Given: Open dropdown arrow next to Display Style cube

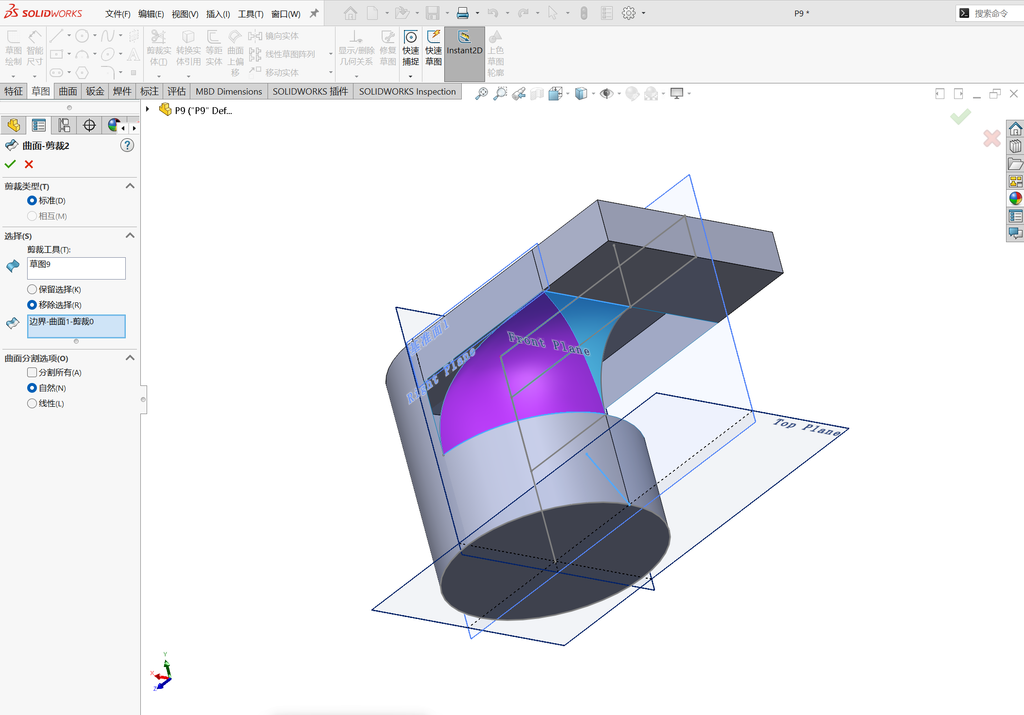Looking at the screenshot, I should click(593, 93).
